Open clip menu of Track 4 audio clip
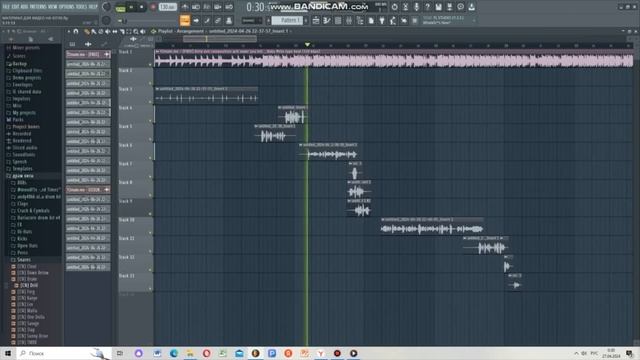This screenshot has width=640, height=360. tap(280, 107)
